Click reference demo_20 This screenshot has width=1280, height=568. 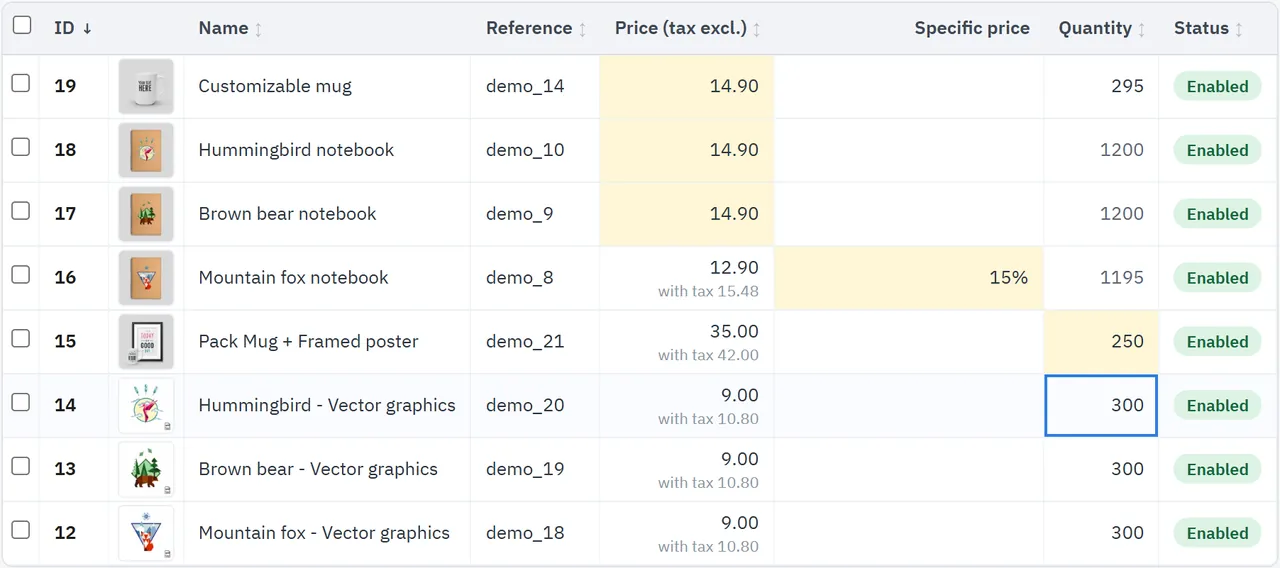pos(525,405)
